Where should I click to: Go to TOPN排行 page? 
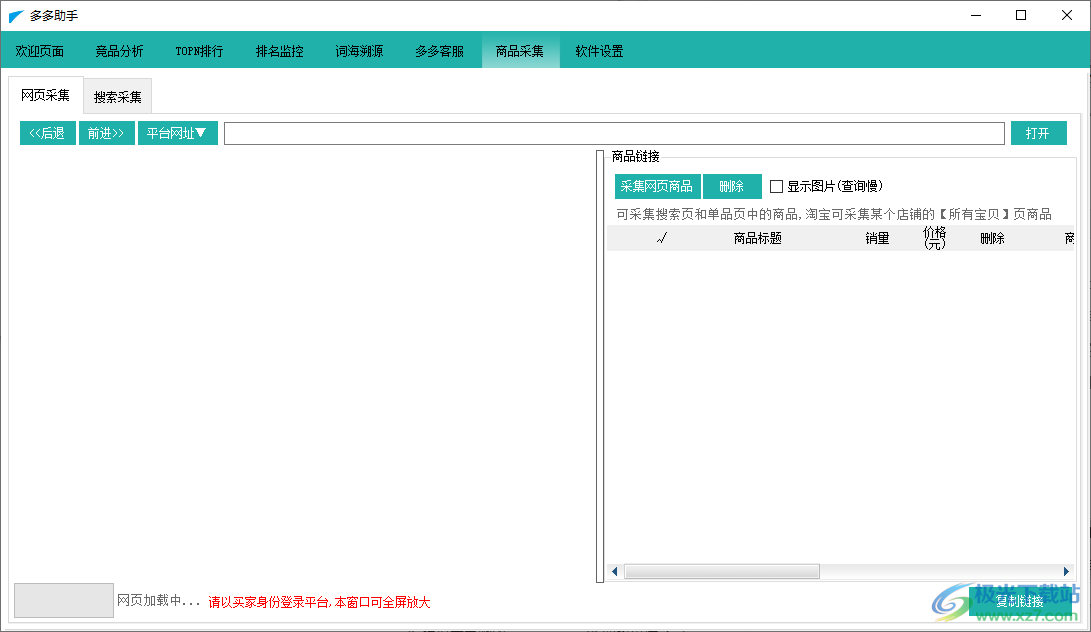[199, 51]
